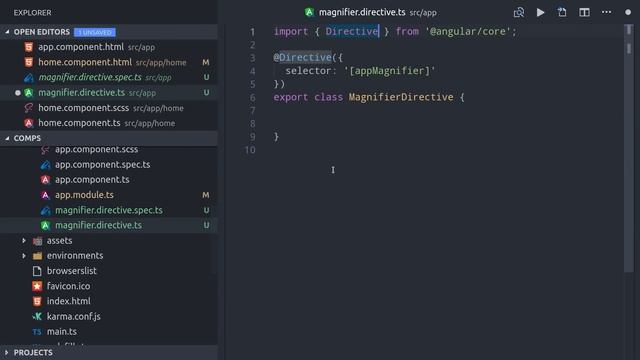Split the editor with the split icon
640x360 pixels.
tap(584, 13)
